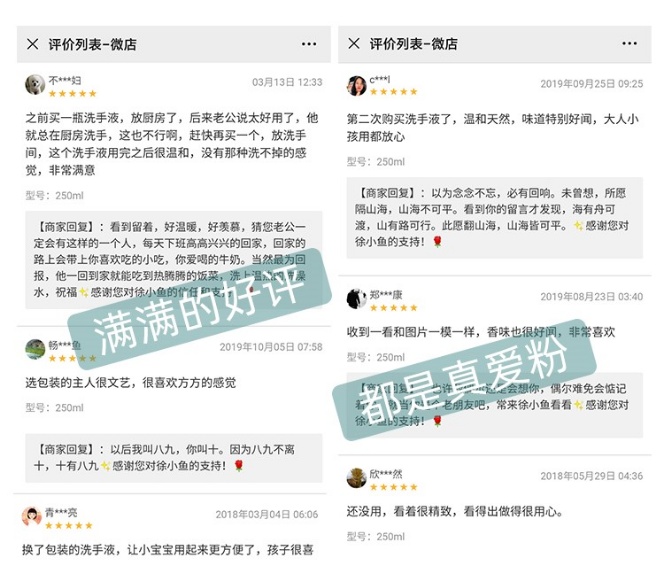The image size is (656, 581).
Task: Open the three-dot menu on left panel
Action: point(309,44)
